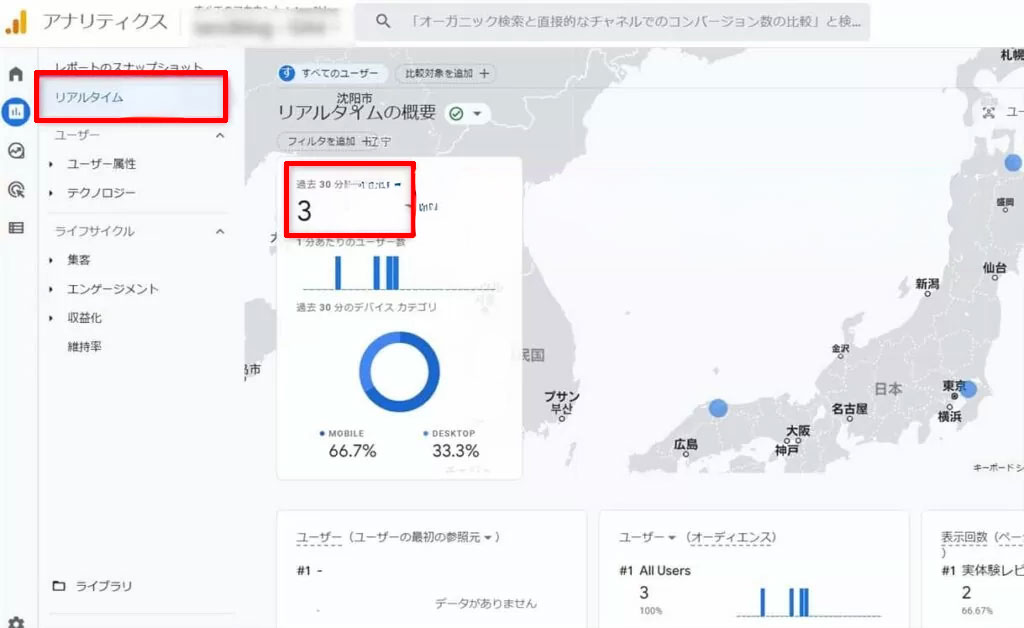Collapse the ユーザー section
The width and height of the screenshot is (1024, 628).
pyautogui.click(x=220, y=135)
